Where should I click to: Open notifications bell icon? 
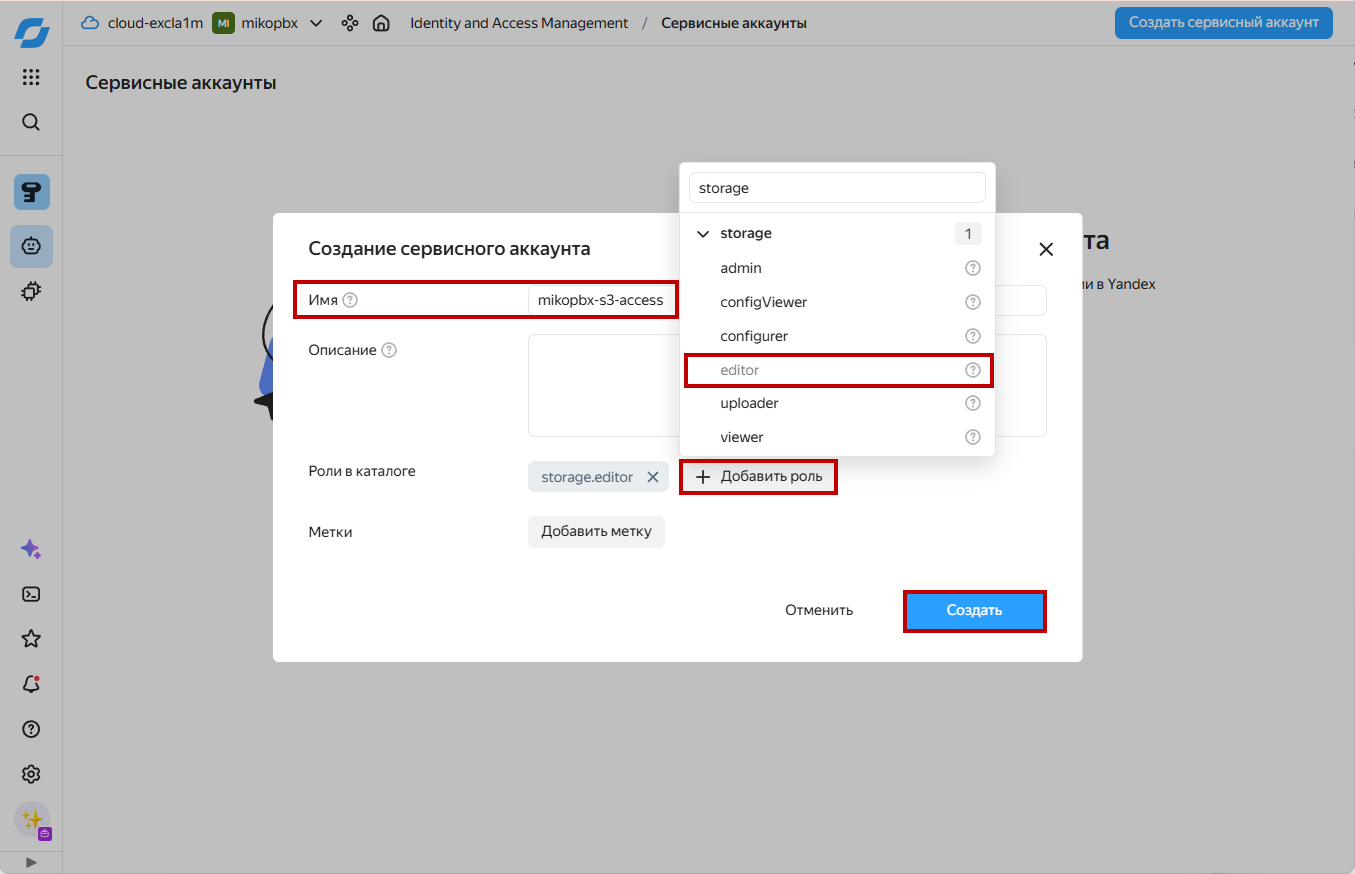click(x=31, y=684)
